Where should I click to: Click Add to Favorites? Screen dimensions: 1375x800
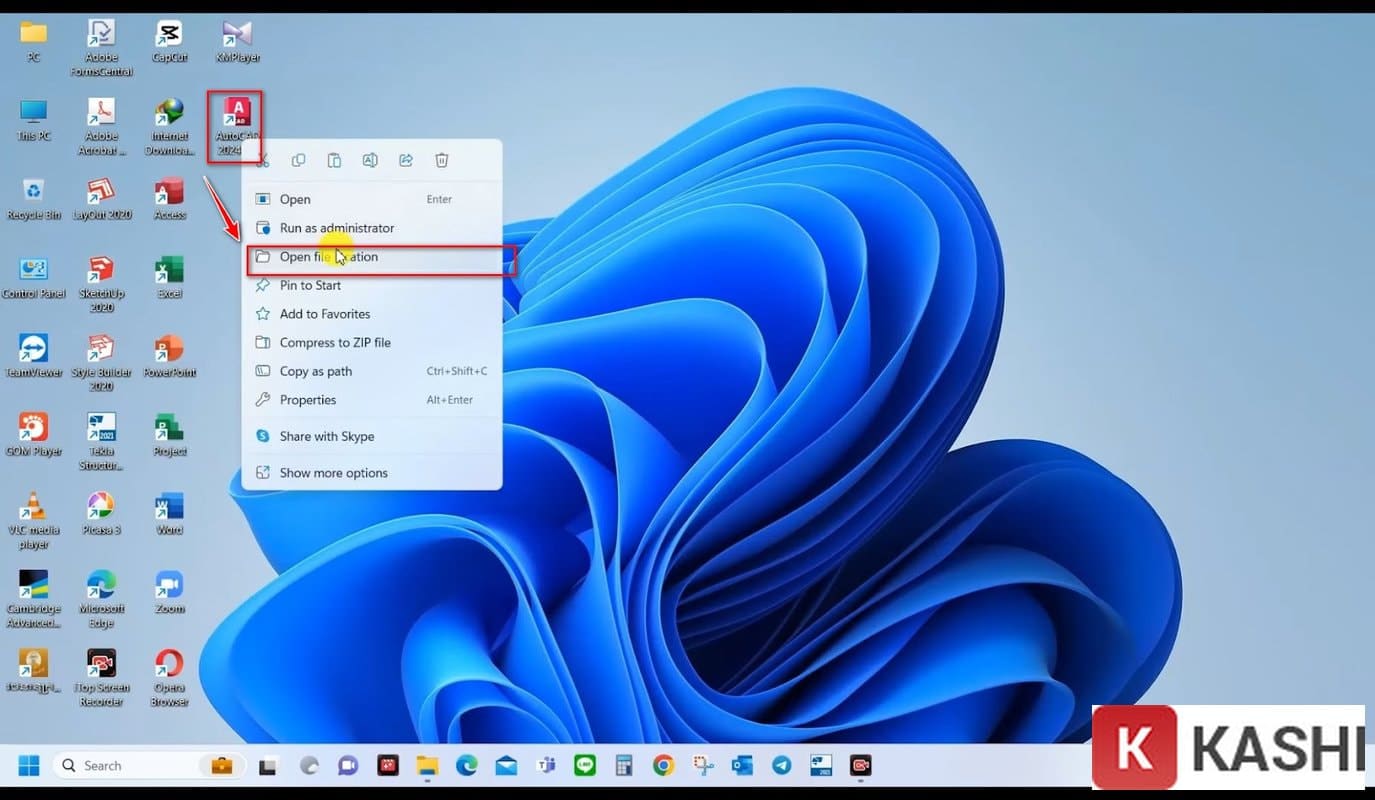click(x=324, y=314)
